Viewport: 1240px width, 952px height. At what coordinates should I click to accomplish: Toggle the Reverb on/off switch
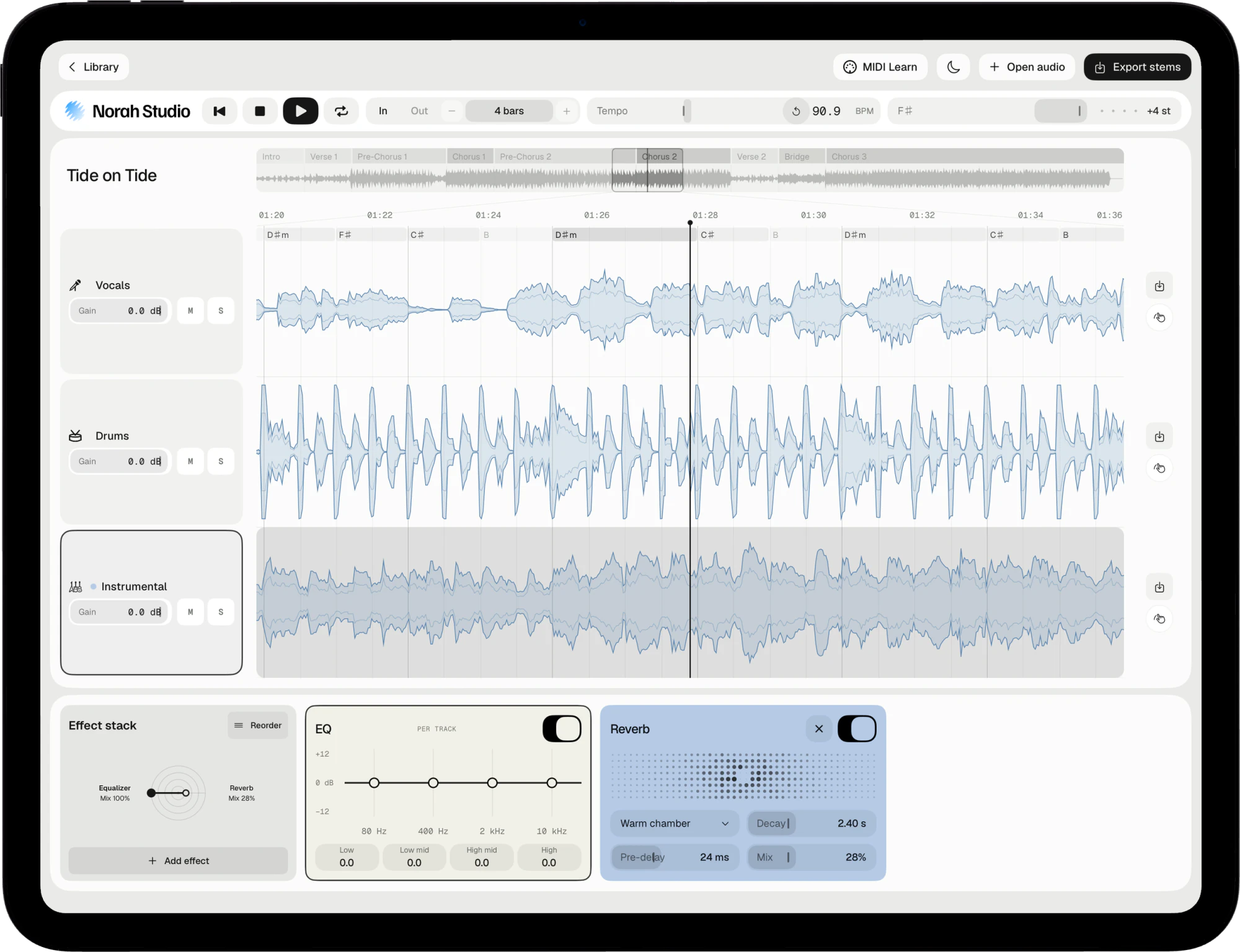pyautogui.click(x=857, y=728)
